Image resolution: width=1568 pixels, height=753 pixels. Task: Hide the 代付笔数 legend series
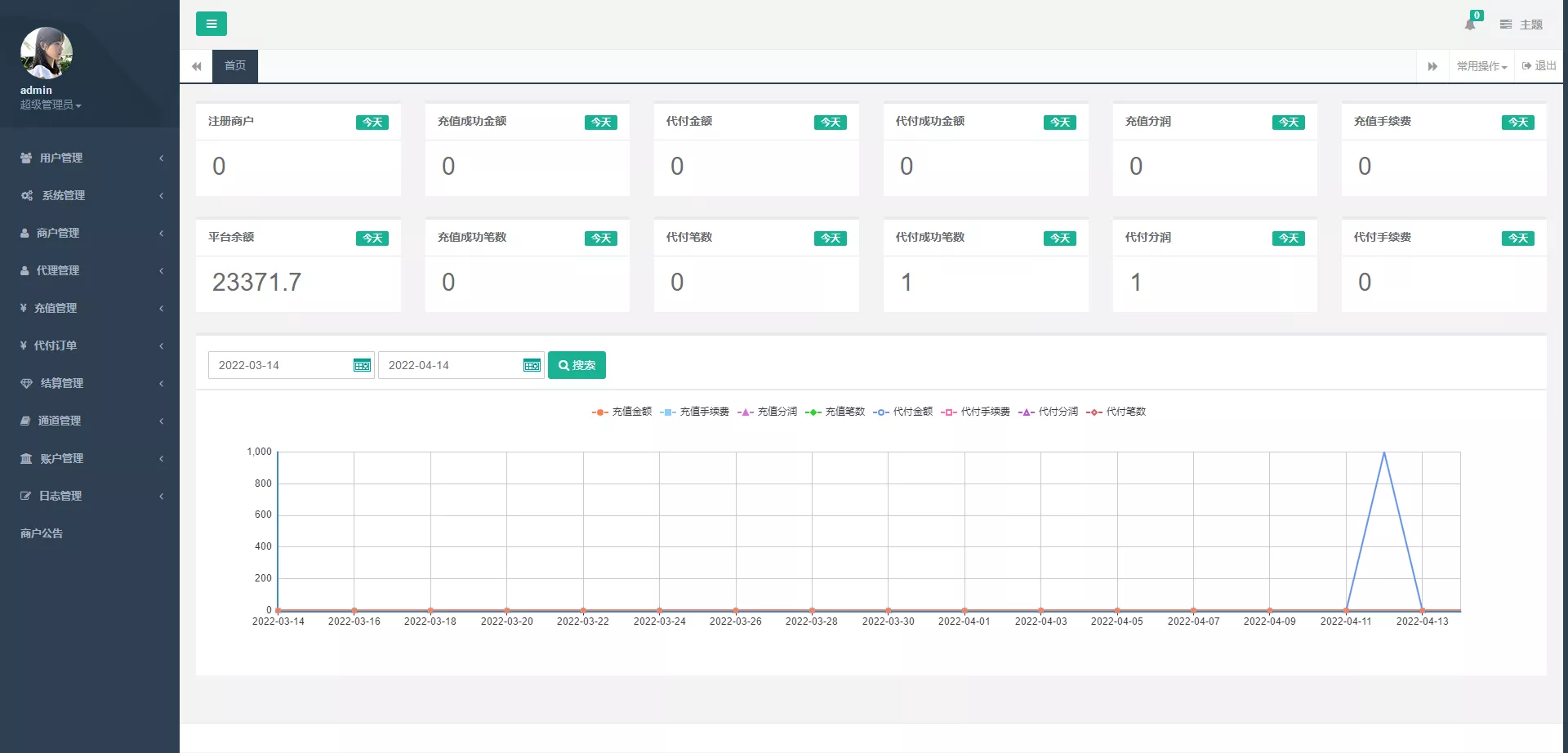click(1116, 412)
